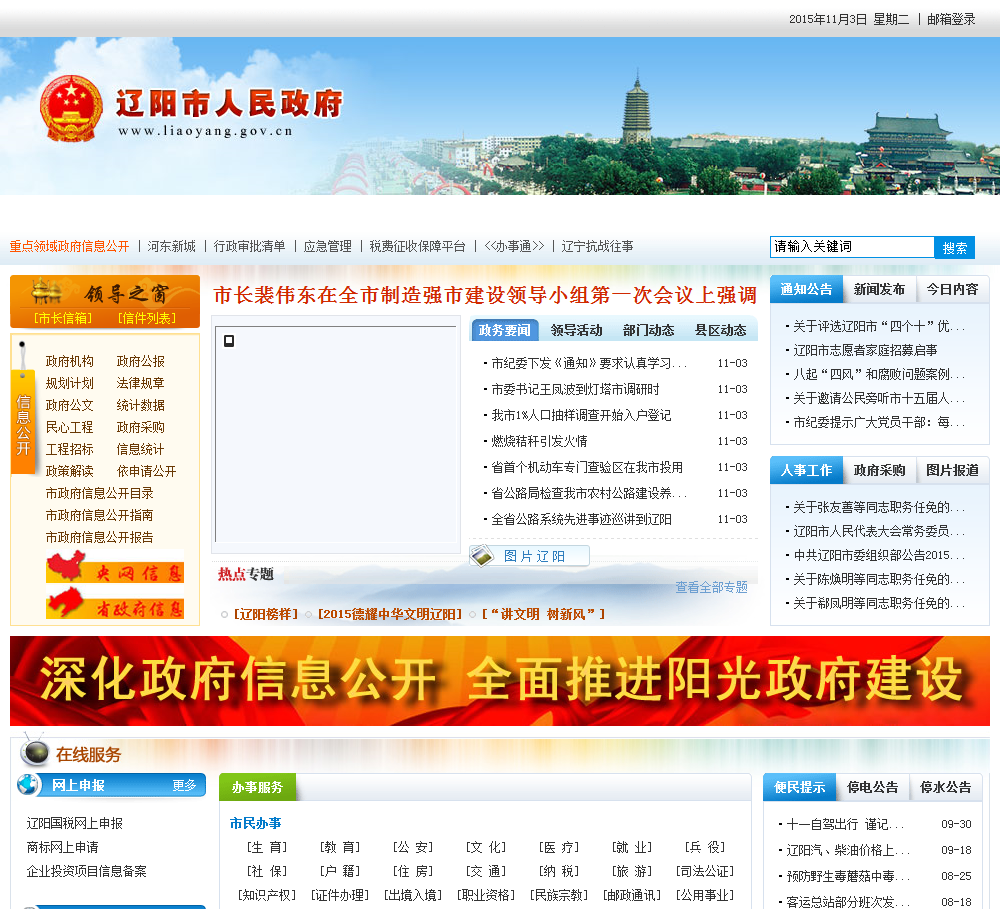Open 辽宁抗战往事 navigation item

click(x=598, y=246)
